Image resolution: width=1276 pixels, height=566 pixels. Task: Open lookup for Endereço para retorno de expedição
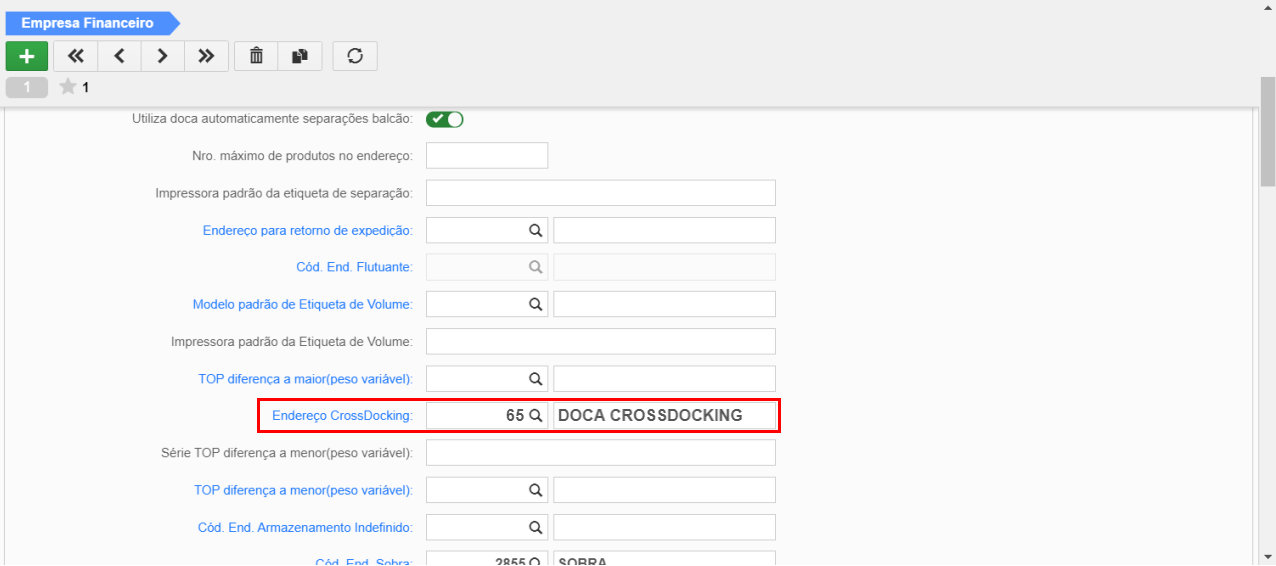tap(536, 230)
